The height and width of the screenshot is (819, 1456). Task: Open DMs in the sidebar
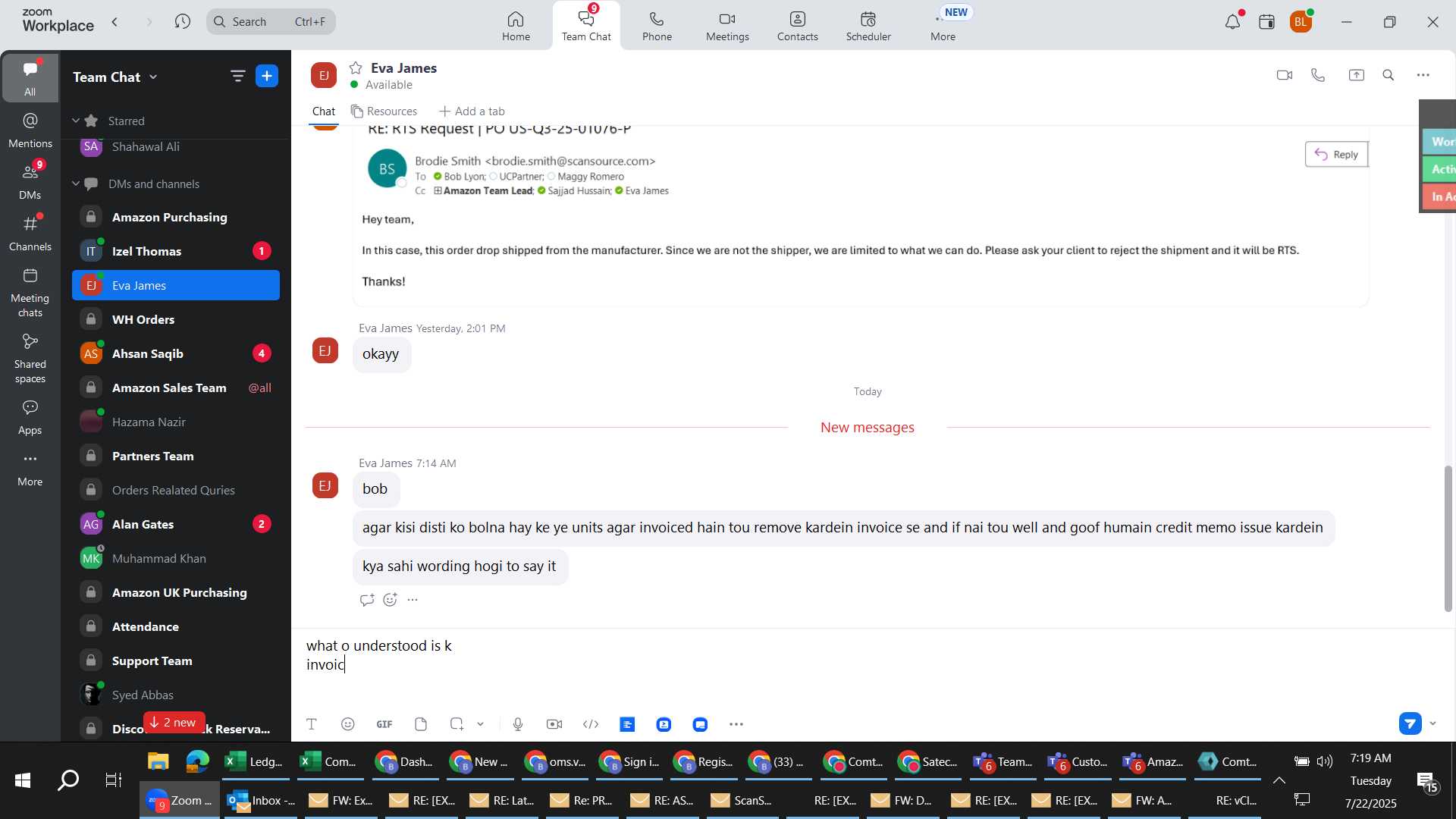click(30, 181)
